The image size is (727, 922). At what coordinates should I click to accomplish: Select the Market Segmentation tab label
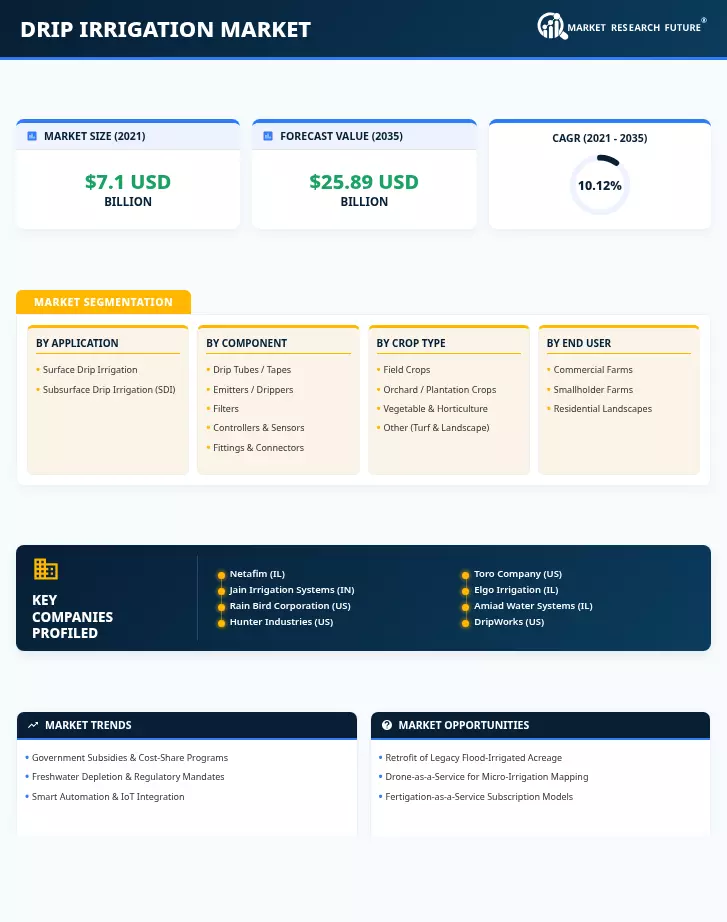tap(103, 302)
